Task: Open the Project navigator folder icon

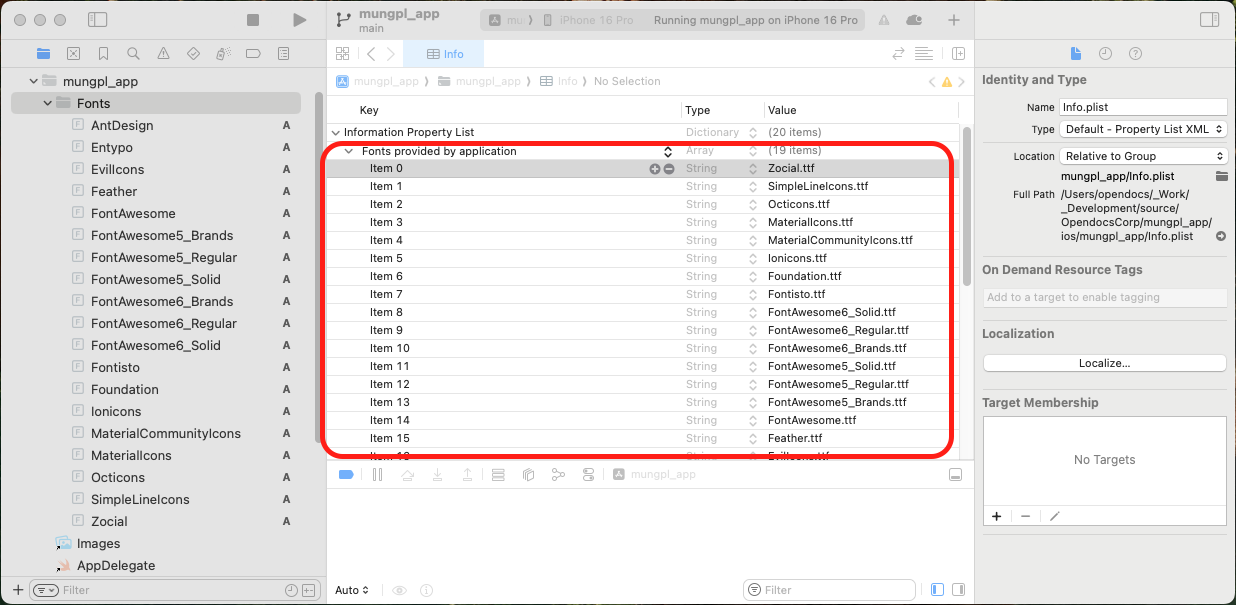Action: tap(43, 54)
